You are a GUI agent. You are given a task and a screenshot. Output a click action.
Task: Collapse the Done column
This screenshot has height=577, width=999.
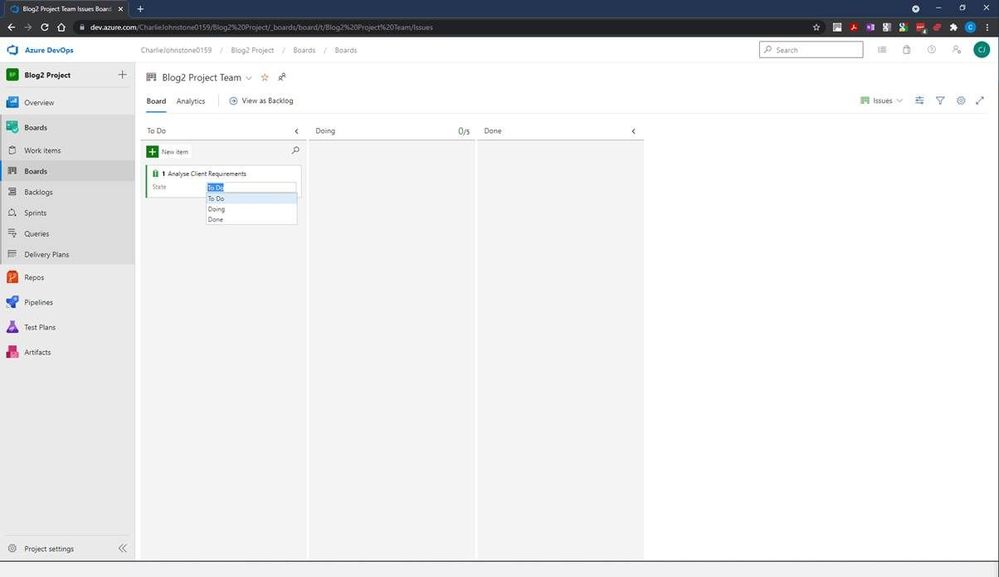point(633,131)
